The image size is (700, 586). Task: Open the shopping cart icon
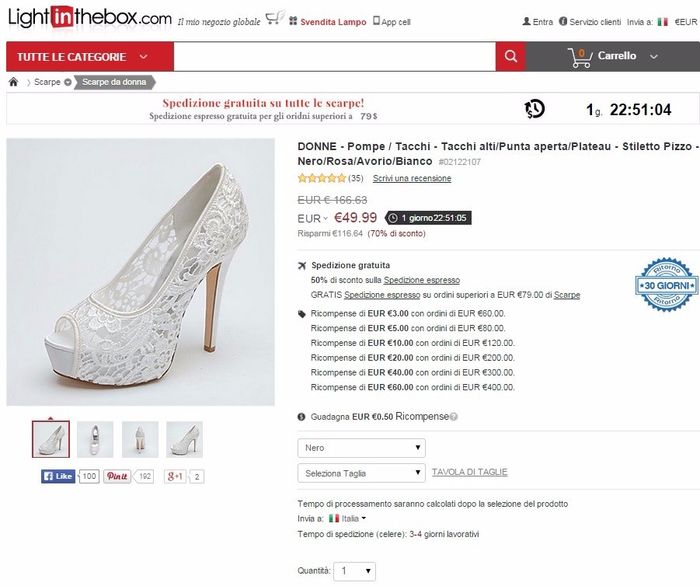click(x=579, y=57)
